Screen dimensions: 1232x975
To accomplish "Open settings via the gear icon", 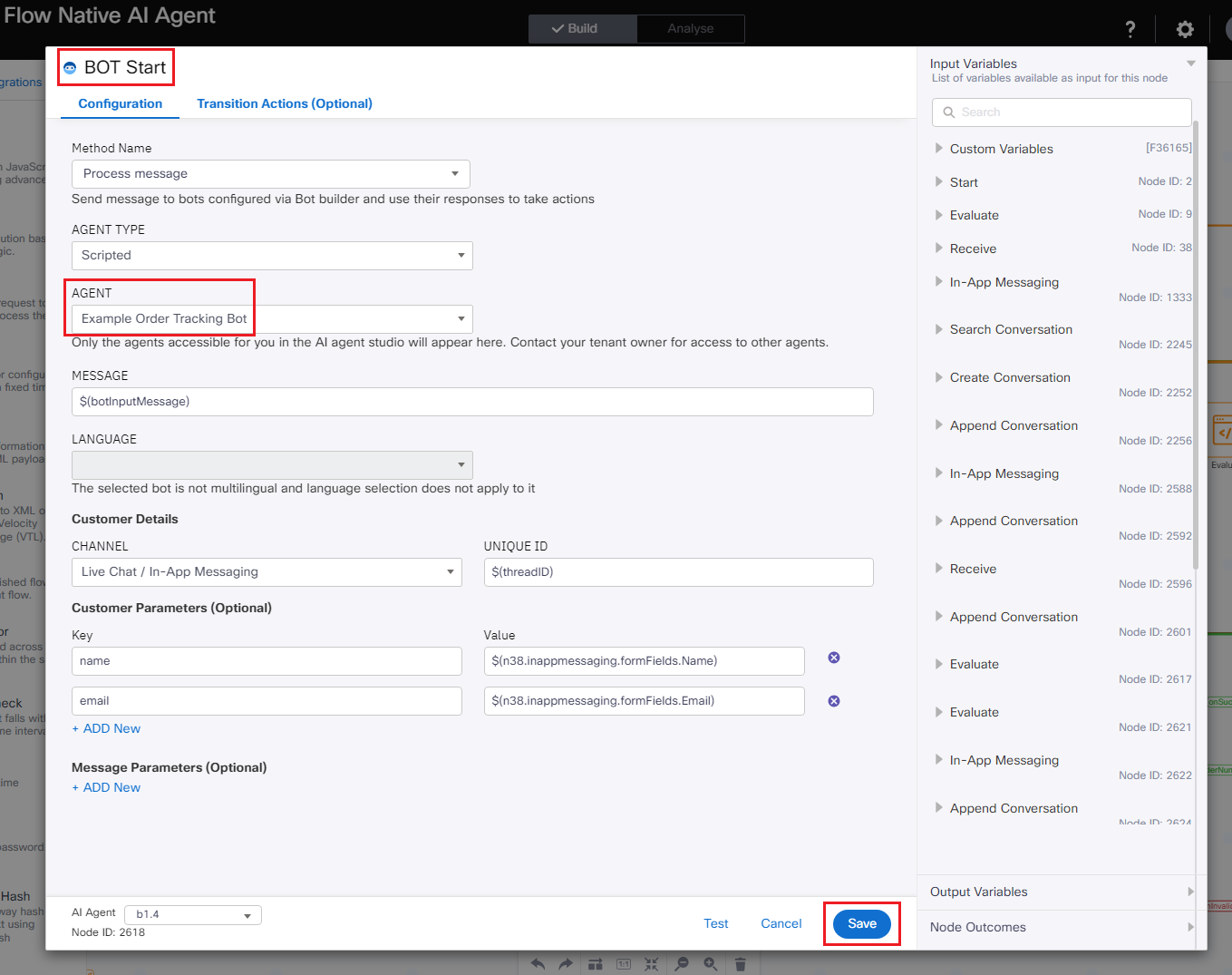I will point(1184,29).
